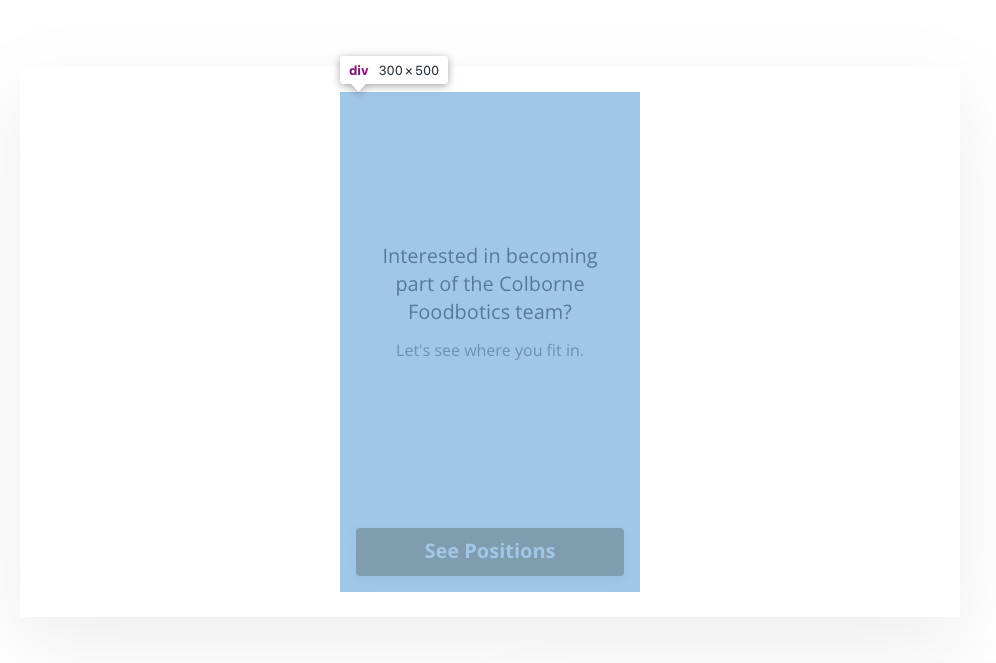
Task: Click the word 'See' on the button
Action: click(441, 551)
